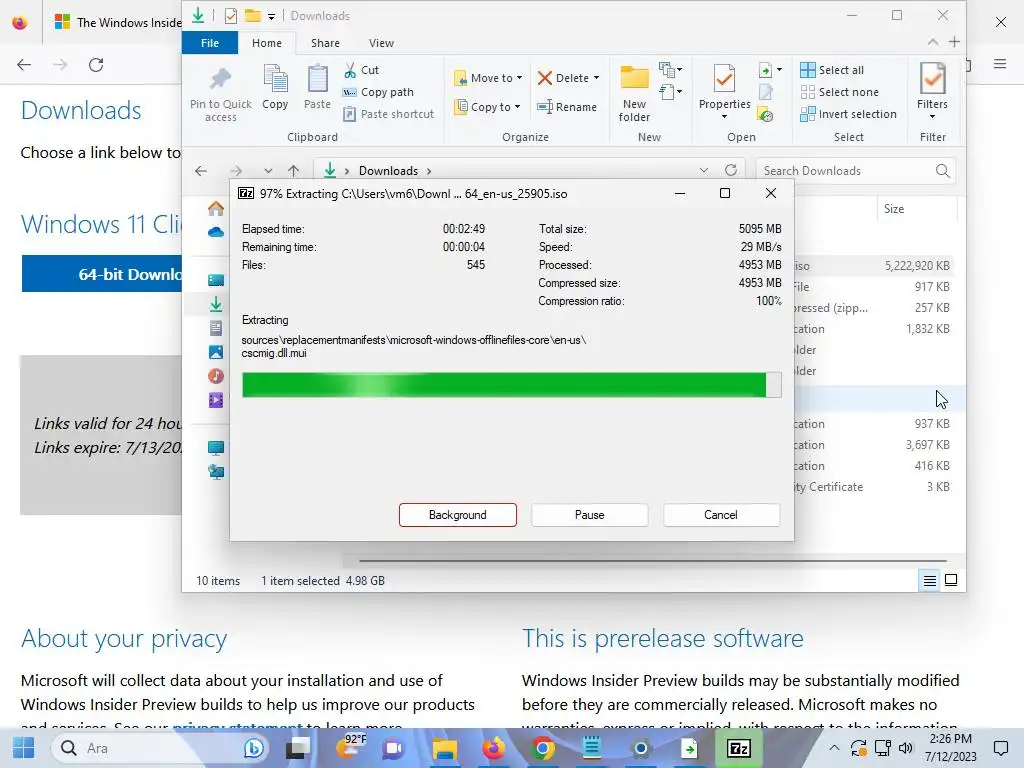Viewport: 1024px width, 768px height.
Task: Open This PC icon in navigation pane
Action: tap(216, 448)
